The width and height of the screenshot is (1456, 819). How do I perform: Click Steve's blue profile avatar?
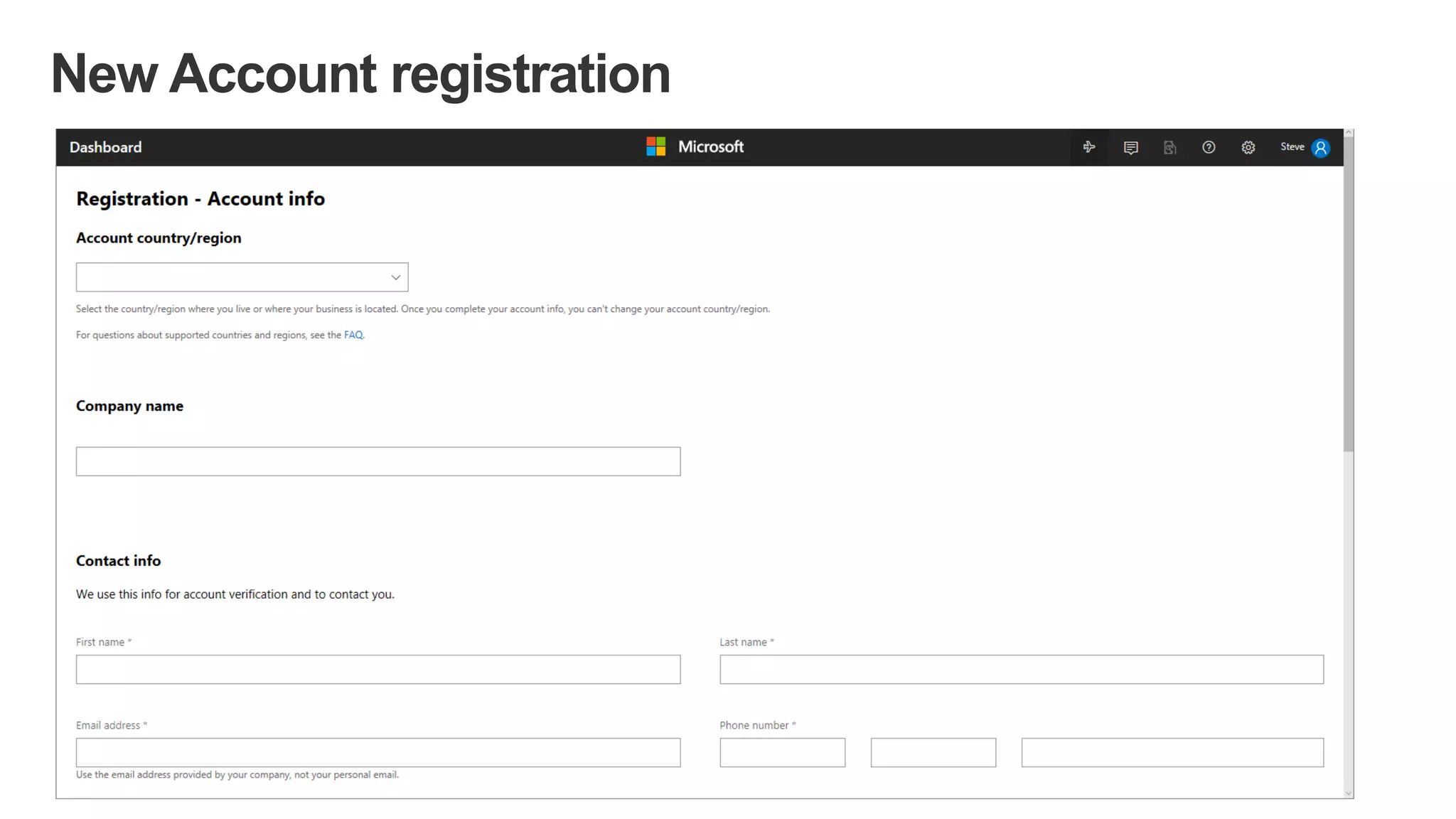click(x=1320, y=148)
